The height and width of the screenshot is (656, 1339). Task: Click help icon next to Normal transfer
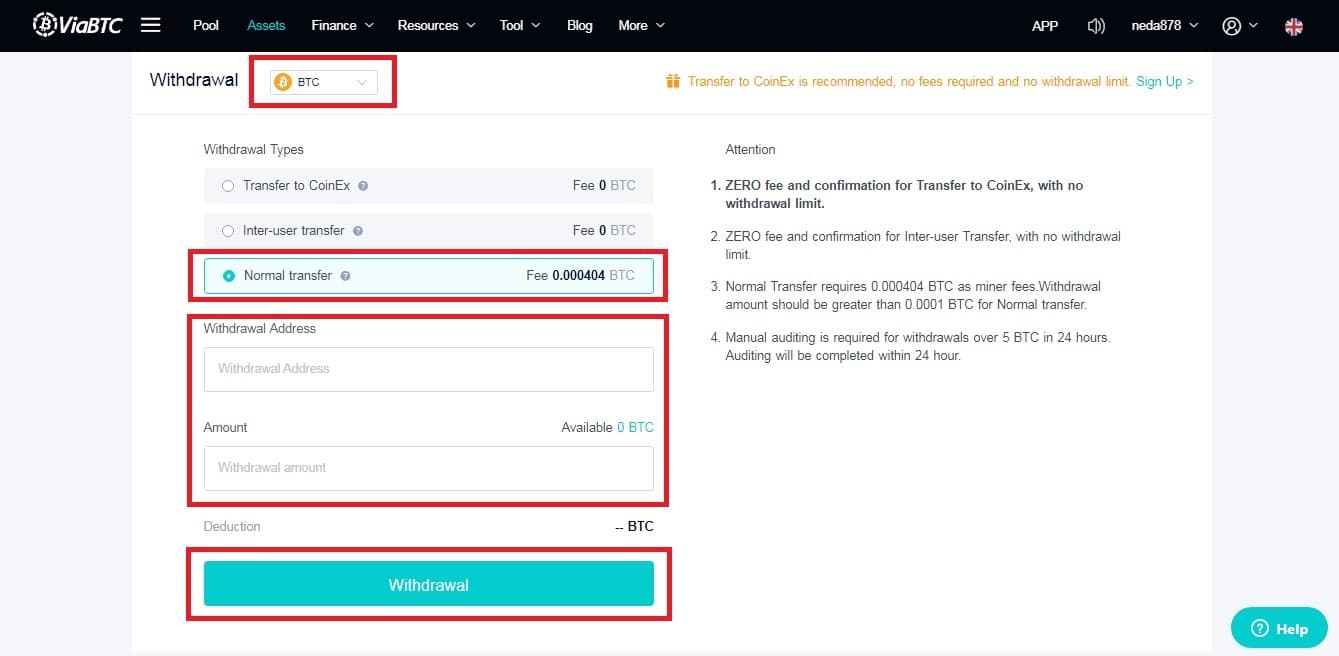(345, 276)
